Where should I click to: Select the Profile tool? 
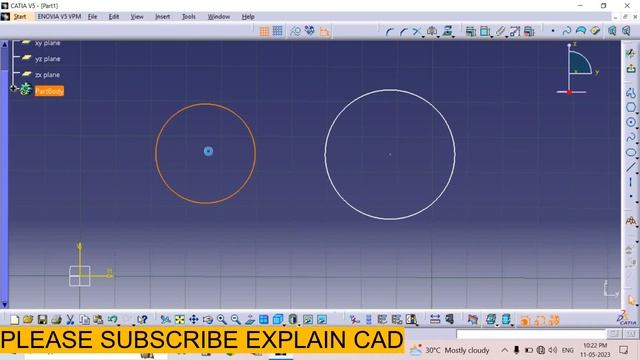tap(631, 93)
